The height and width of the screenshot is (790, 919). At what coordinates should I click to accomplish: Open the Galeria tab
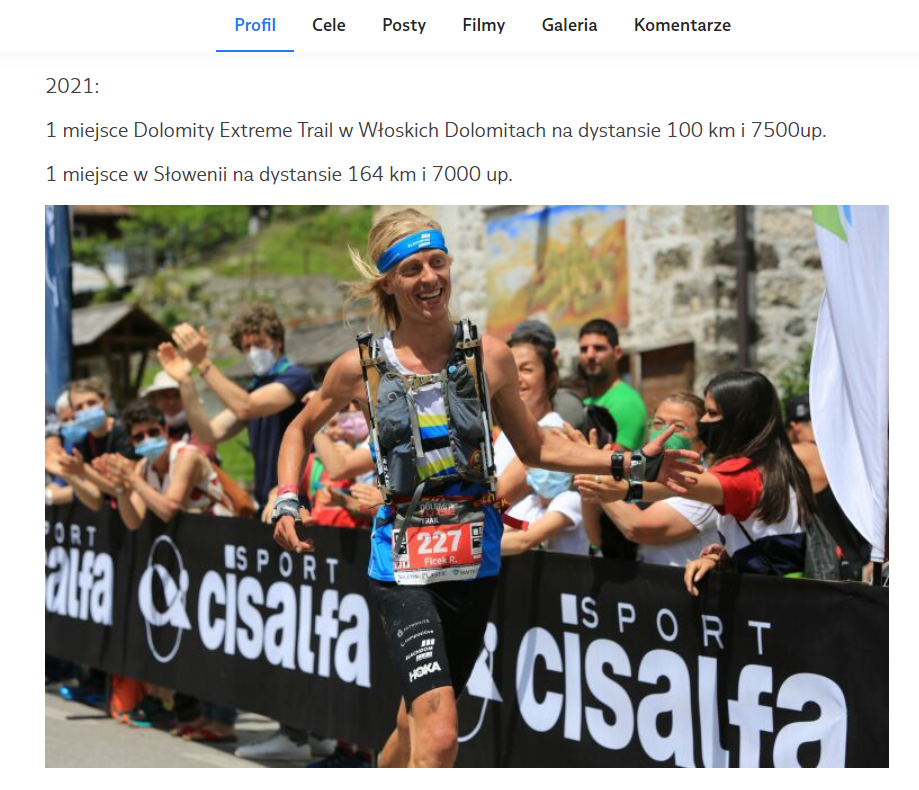[569, 25]
